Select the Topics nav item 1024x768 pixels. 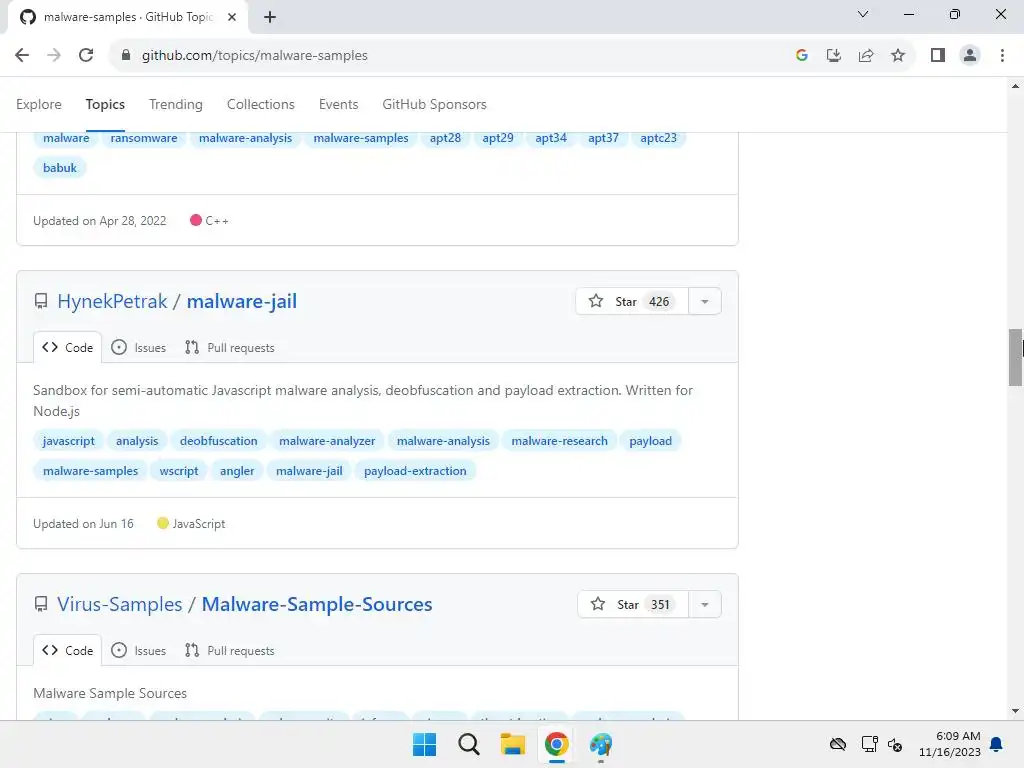click(105, 104)
